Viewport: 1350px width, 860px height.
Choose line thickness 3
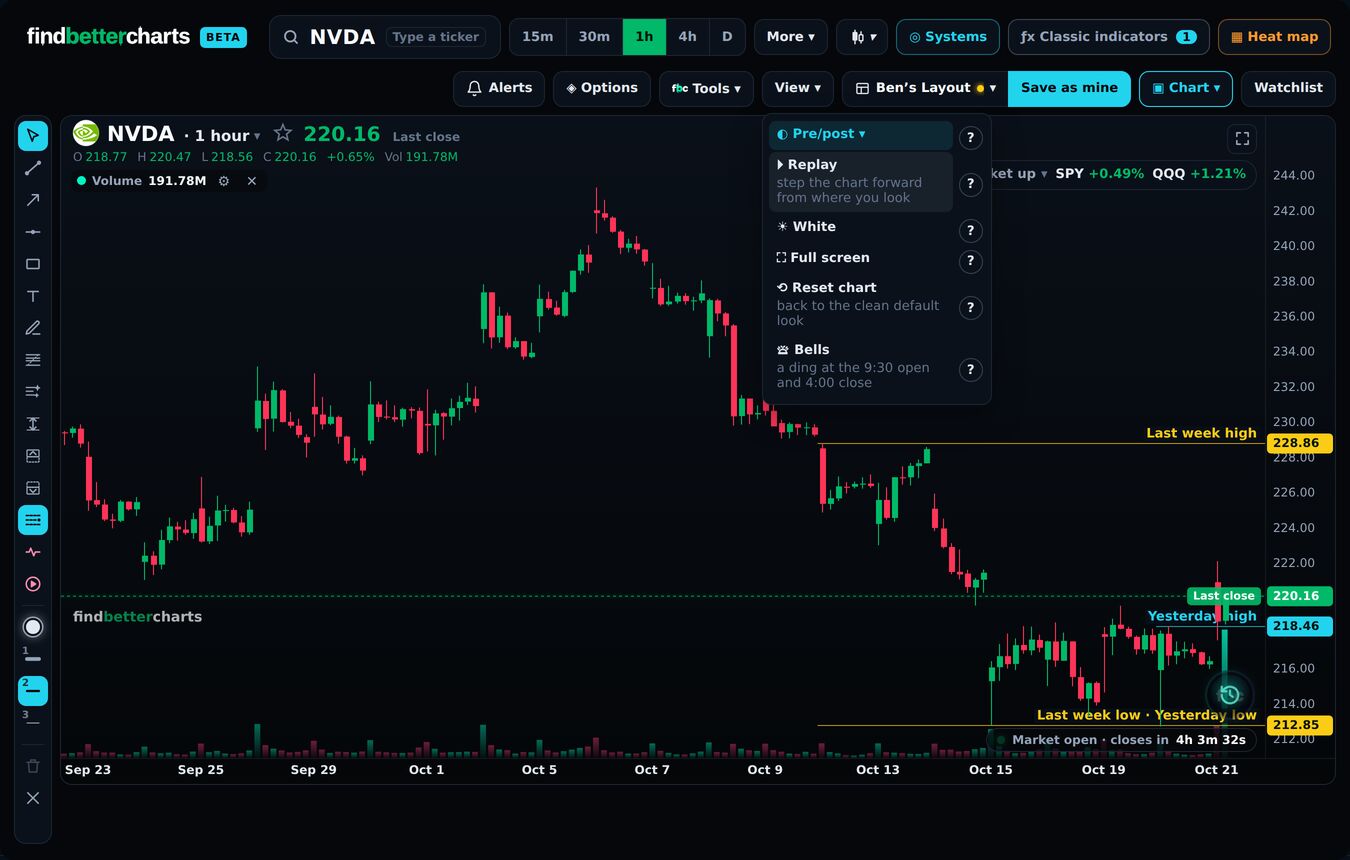tap(33, 721)
